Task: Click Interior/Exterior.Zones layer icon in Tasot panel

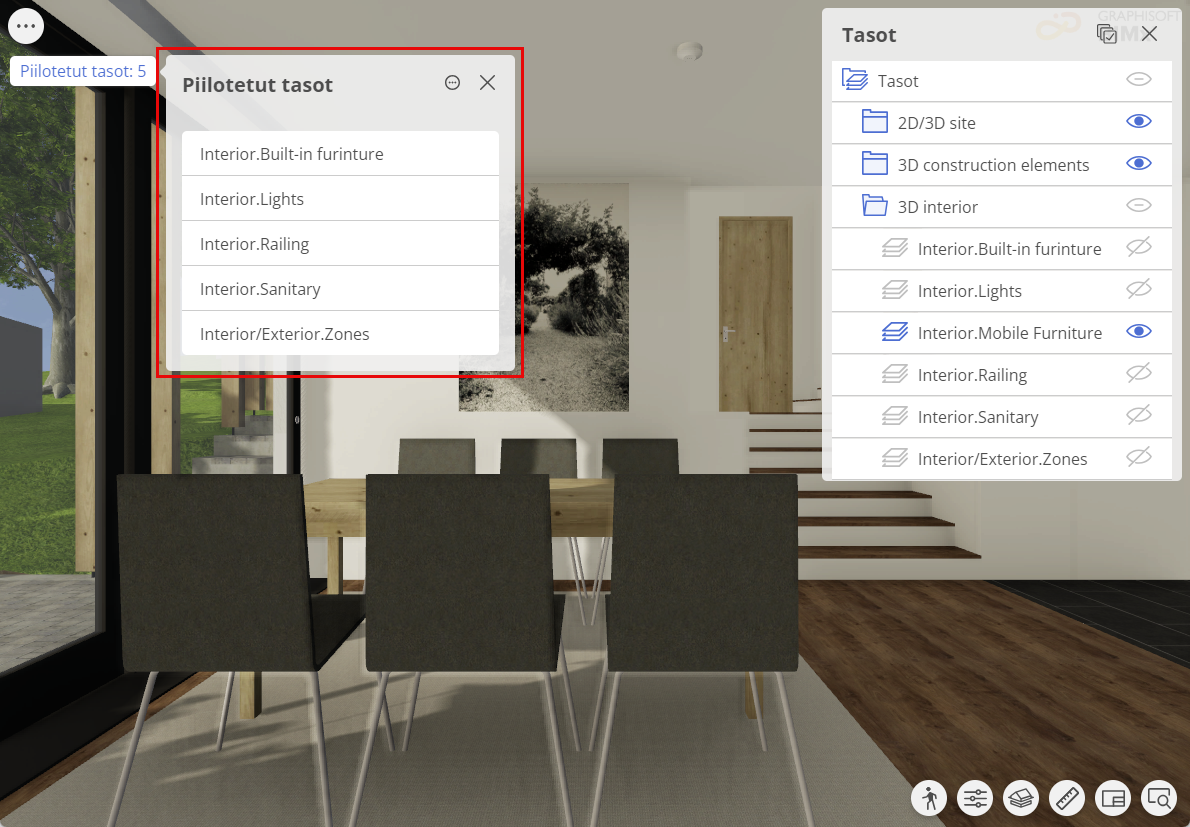Action: point(895,458)
